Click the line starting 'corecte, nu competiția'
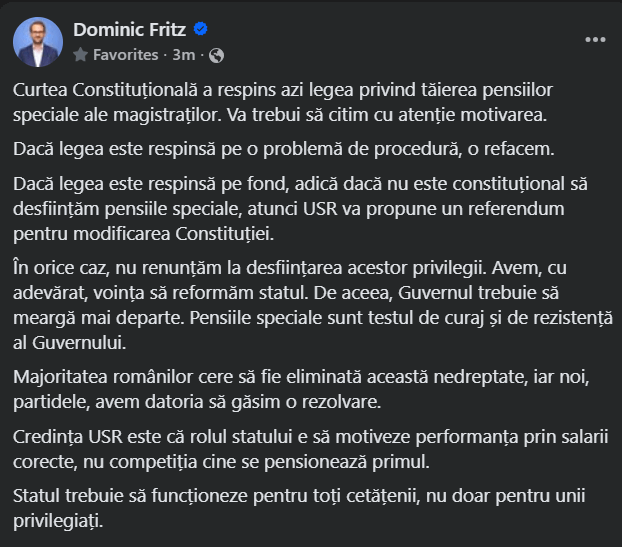The width and height of the screenshot is (622, 547). click(221, 462)
